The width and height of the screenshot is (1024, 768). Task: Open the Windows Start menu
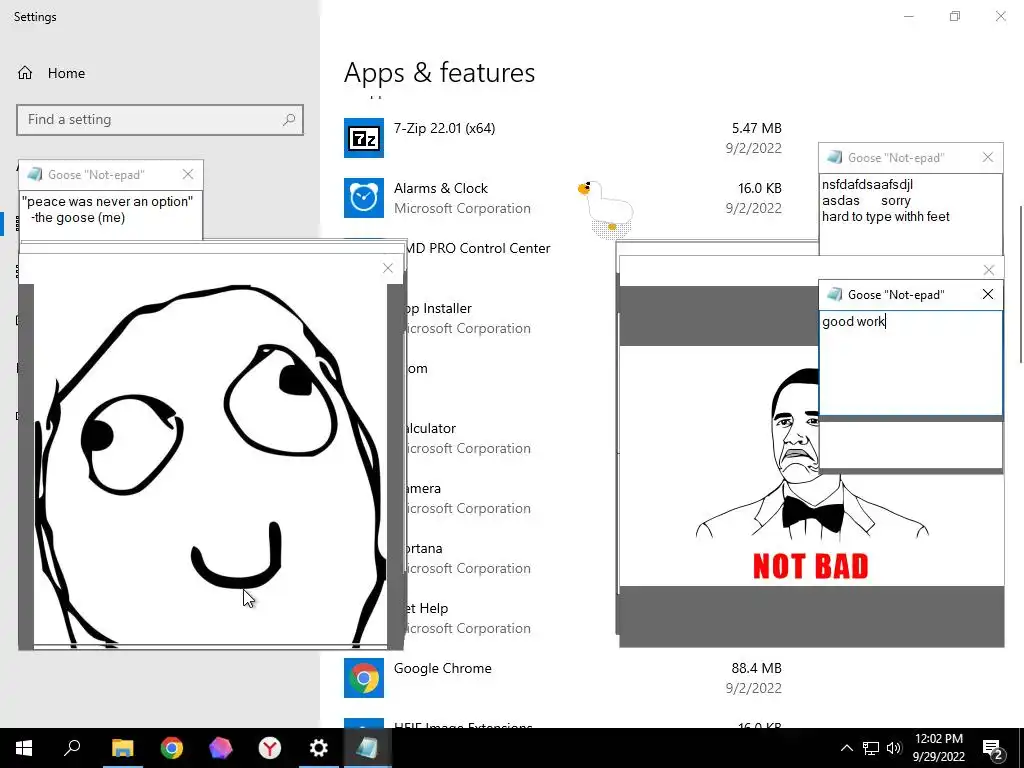coord(24,748)
